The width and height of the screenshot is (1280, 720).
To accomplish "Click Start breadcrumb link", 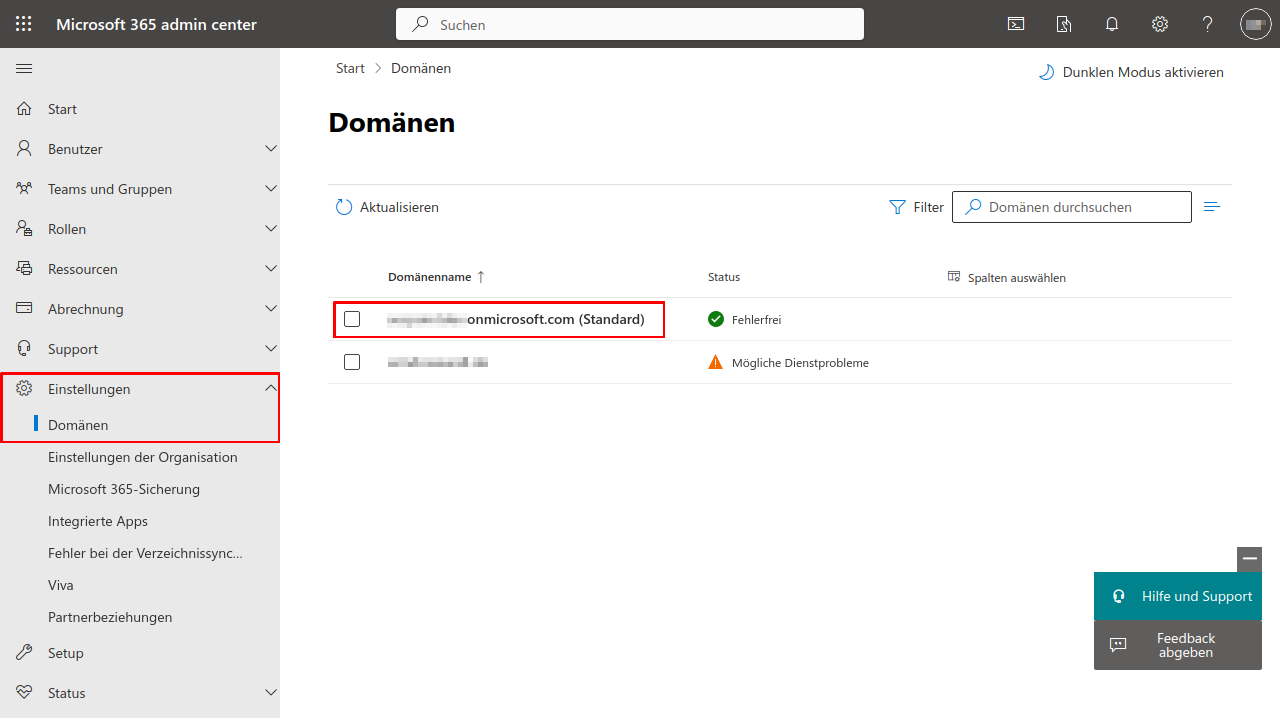I will click(x=350, y=68).
